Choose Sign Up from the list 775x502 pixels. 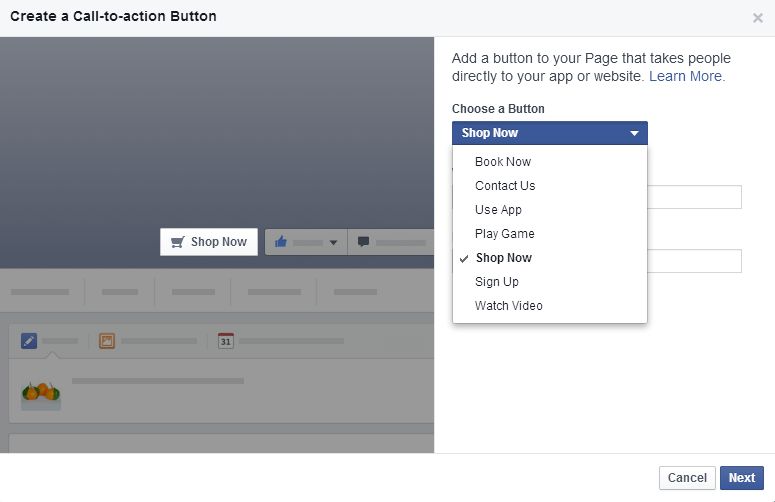point(497,282)
